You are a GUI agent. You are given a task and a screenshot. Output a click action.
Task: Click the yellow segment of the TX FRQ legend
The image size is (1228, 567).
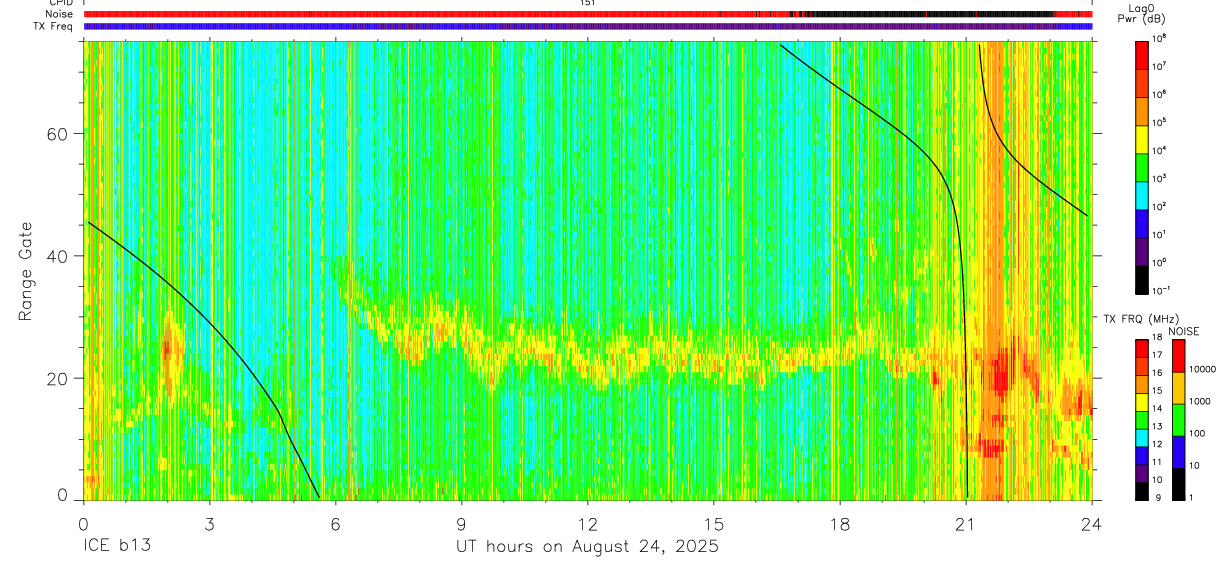pyautogui.click(x=1142, y=402)
